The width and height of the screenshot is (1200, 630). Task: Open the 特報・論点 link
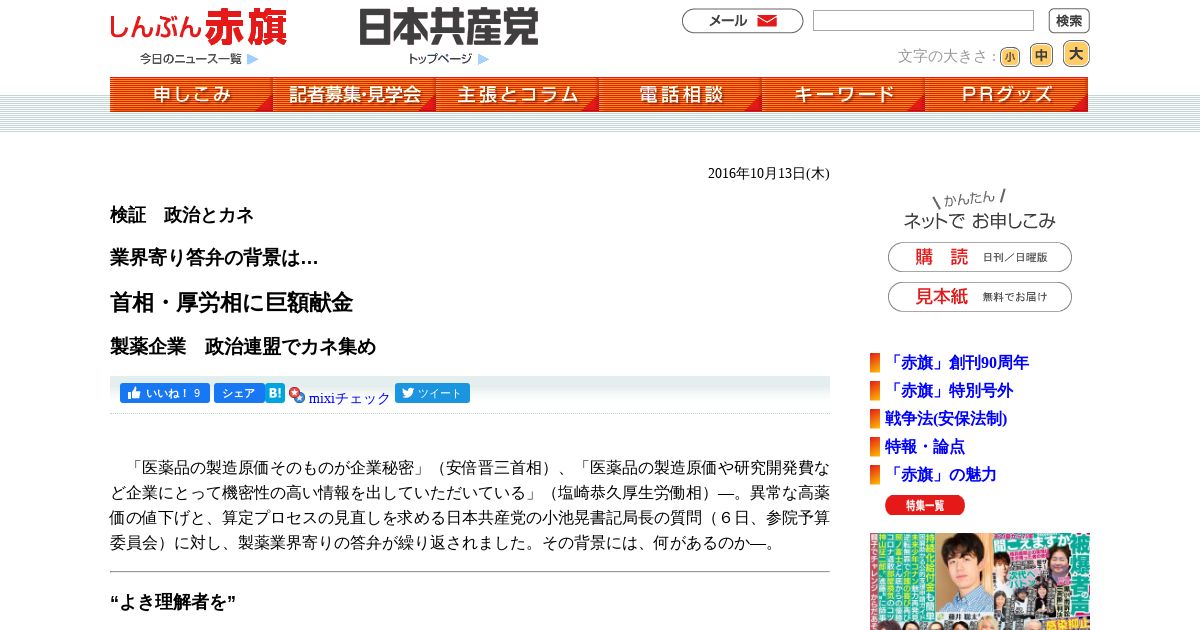point(925,447)
